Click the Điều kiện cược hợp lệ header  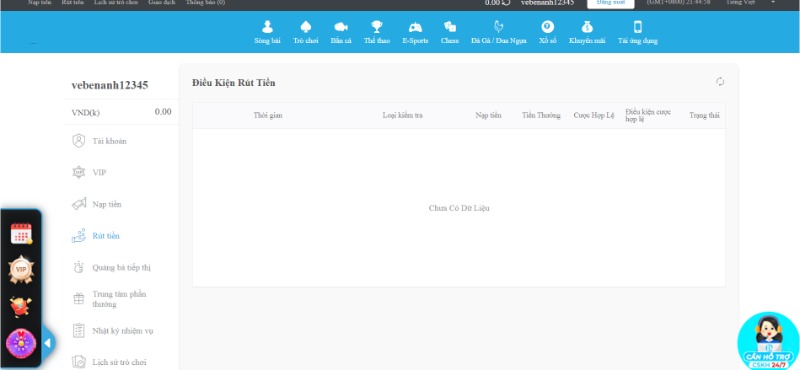click(648, 115)
